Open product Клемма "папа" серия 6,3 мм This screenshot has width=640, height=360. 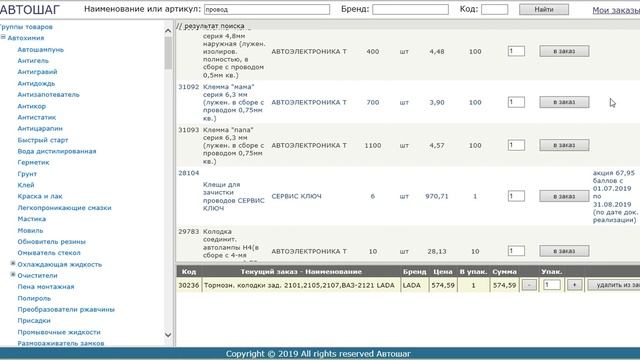tap(233, 145)
